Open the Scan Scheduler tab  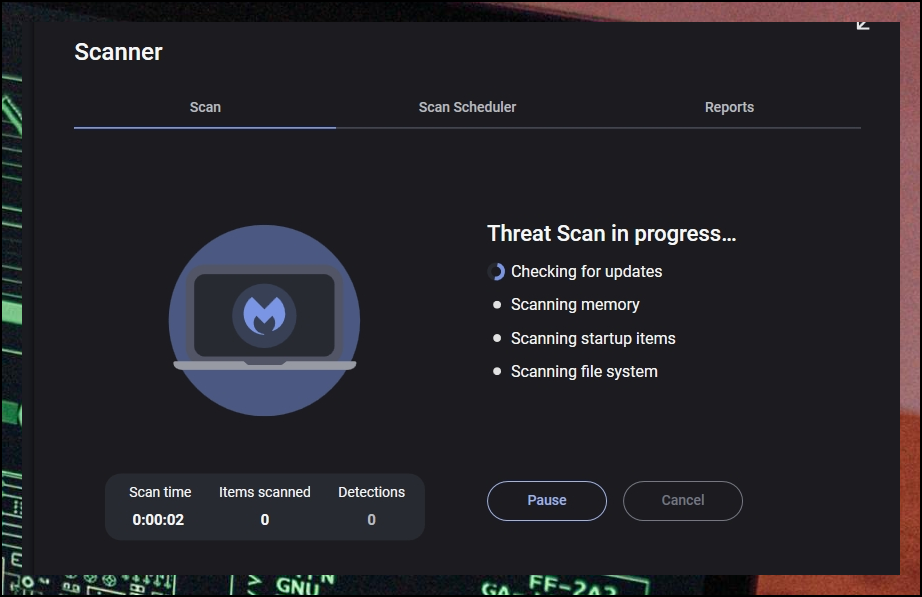(467, 107)
